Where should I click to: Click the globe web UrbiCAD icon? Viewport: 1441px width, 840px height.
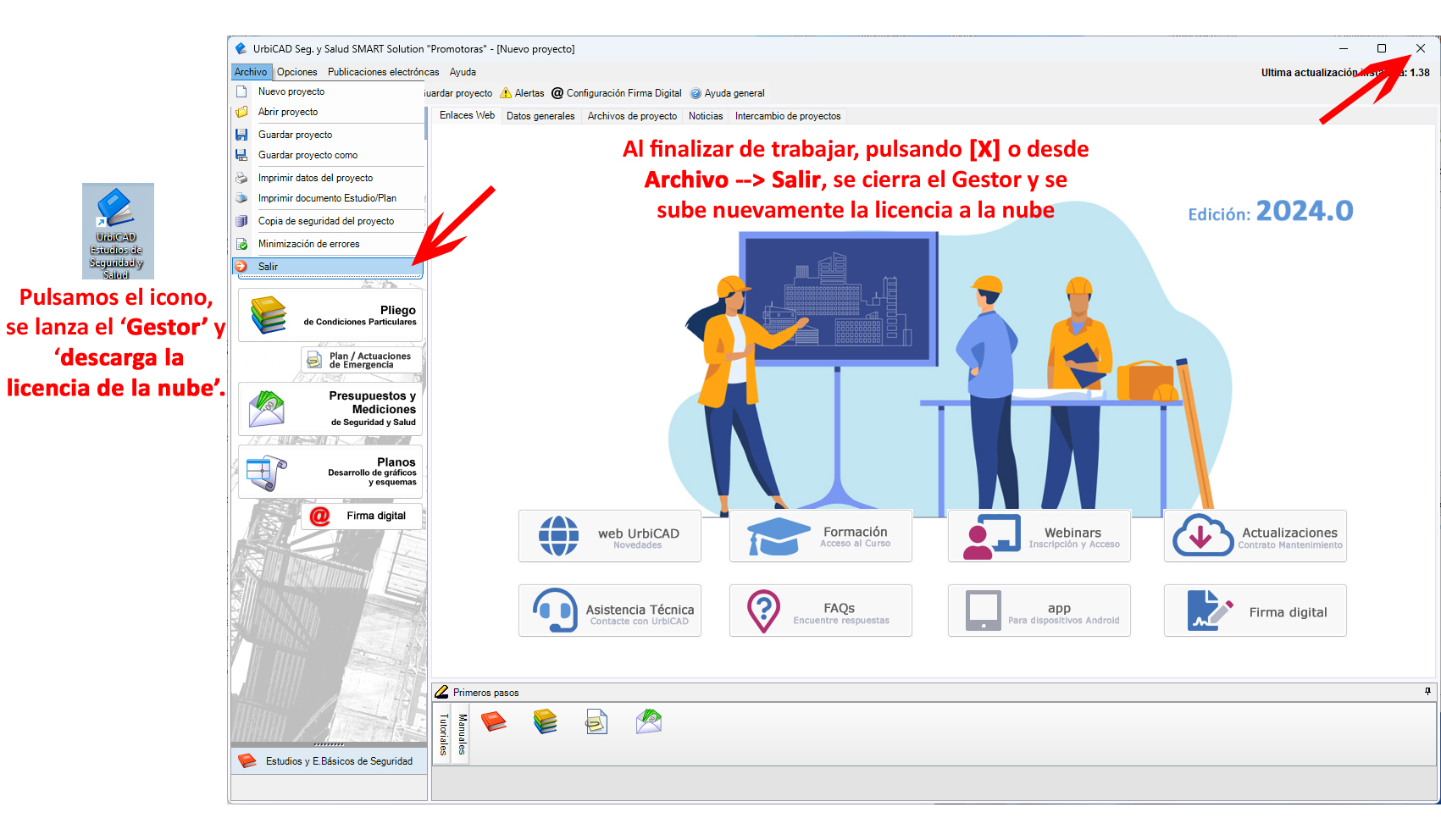pos(559,536)
